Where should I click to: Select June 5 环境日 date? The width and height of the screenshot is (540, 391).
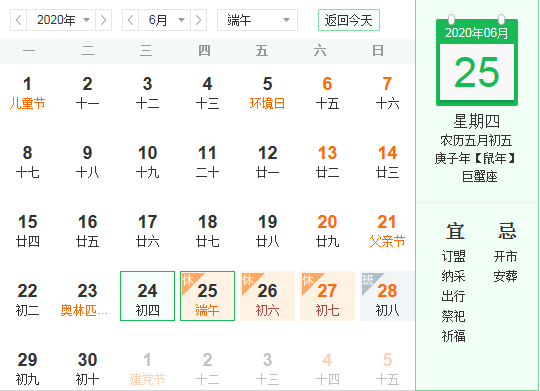coord(267,93)
